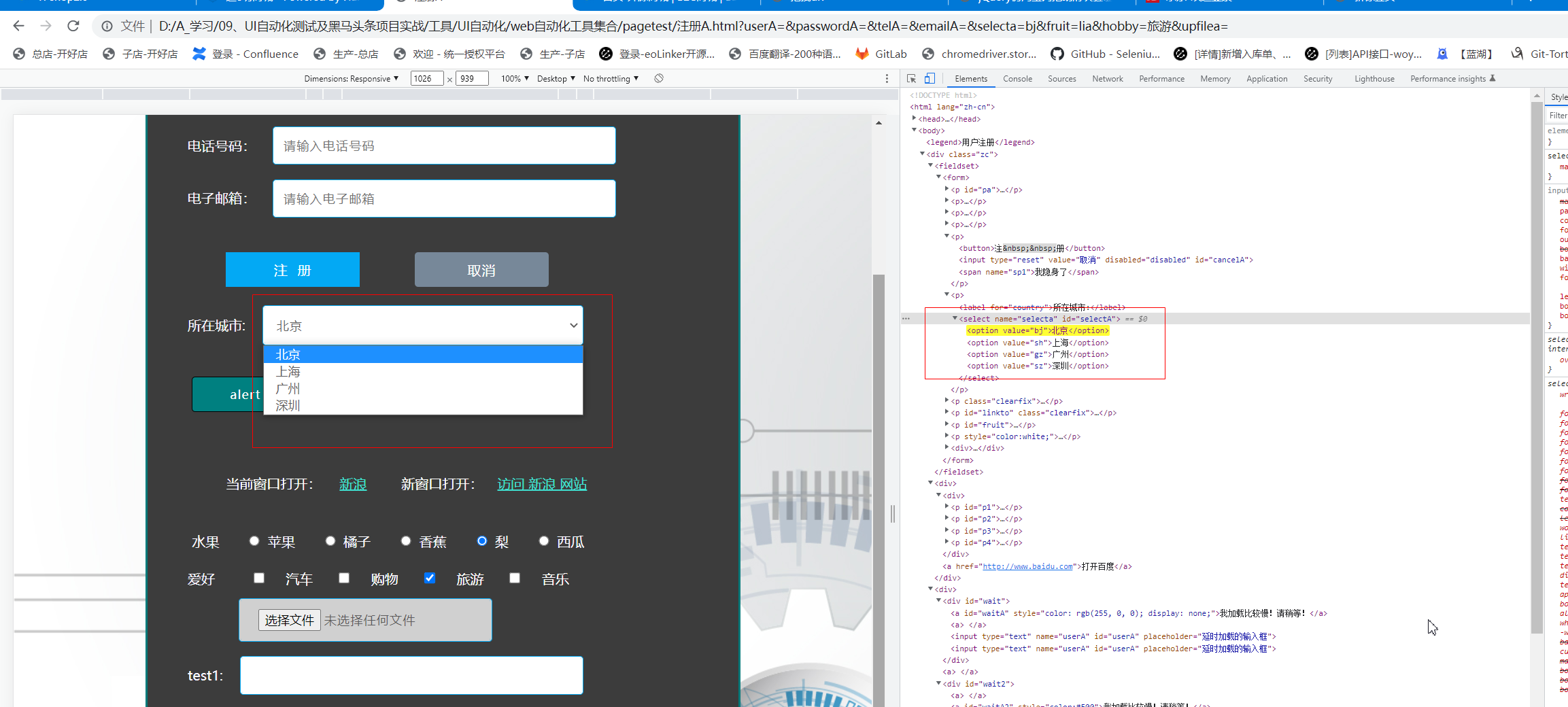Select the 香蕉 radio button
Screen dimensions: 1568x707
[406, 541]
